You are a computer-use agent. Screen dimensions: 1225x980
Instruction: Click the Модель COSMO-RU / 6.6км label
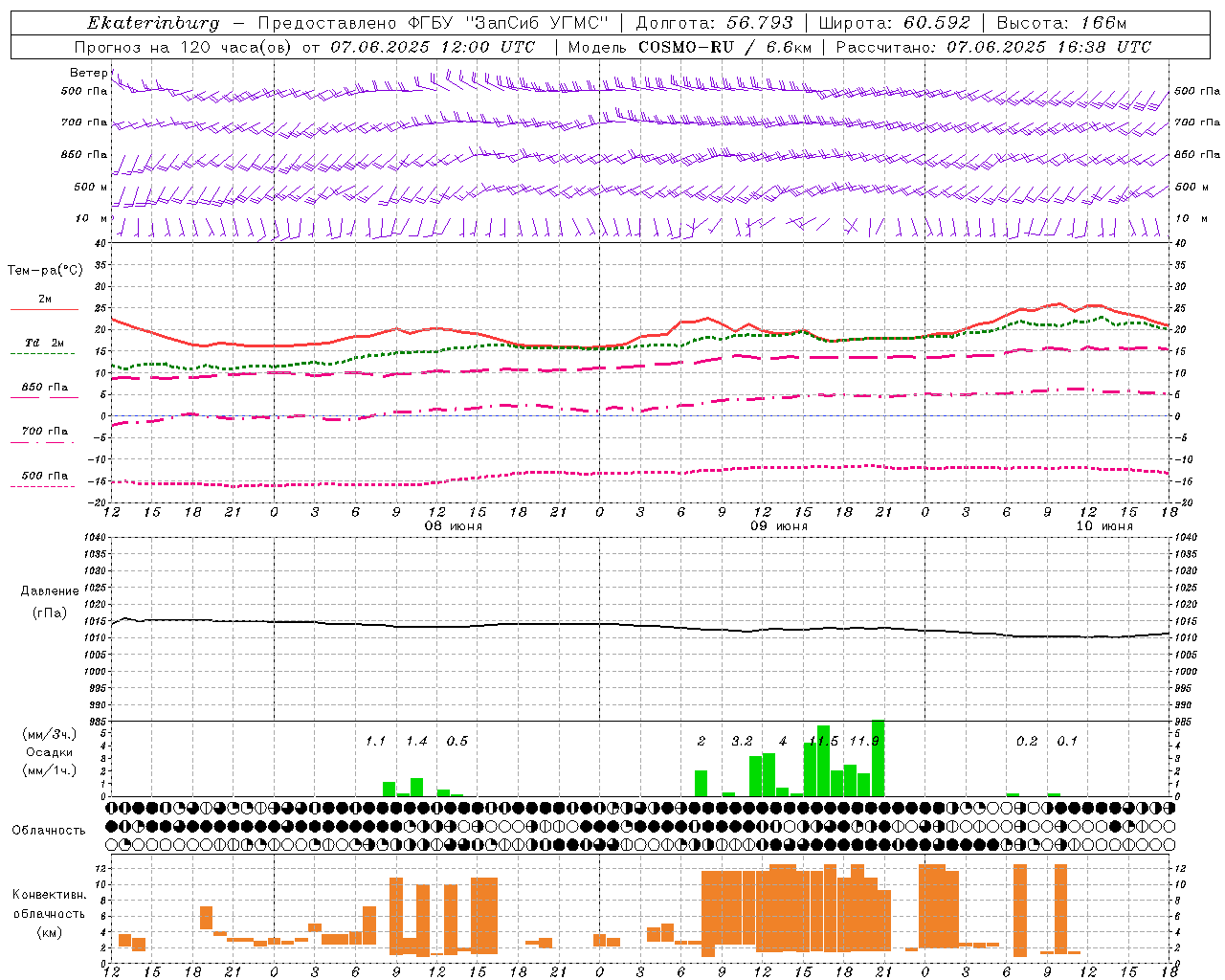coord(689,47)
